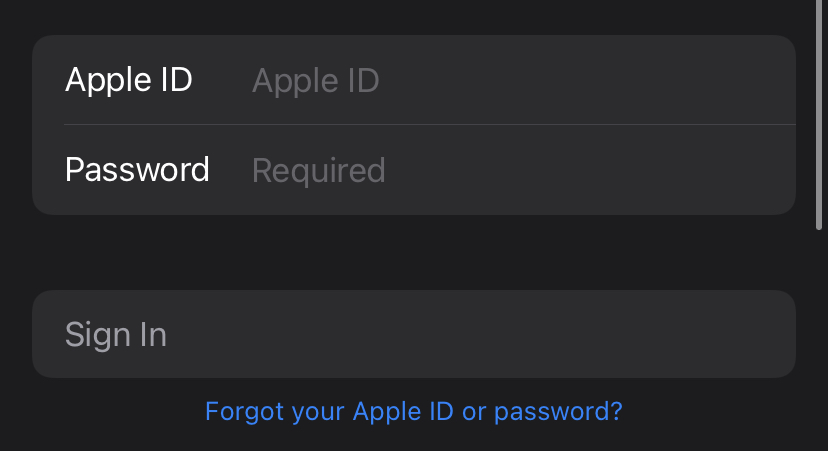Click the Sign In text label
Screen dimensions: 828x451
pos(116,335)
